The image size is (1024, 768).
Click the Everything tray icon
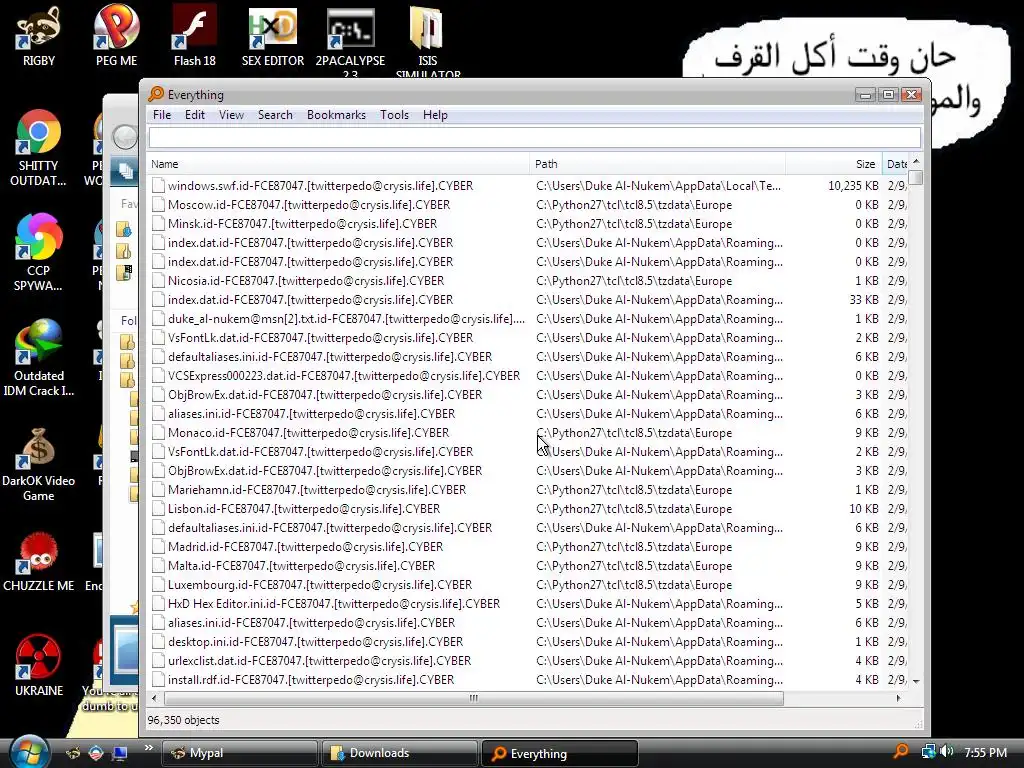[x=901, y=752]
